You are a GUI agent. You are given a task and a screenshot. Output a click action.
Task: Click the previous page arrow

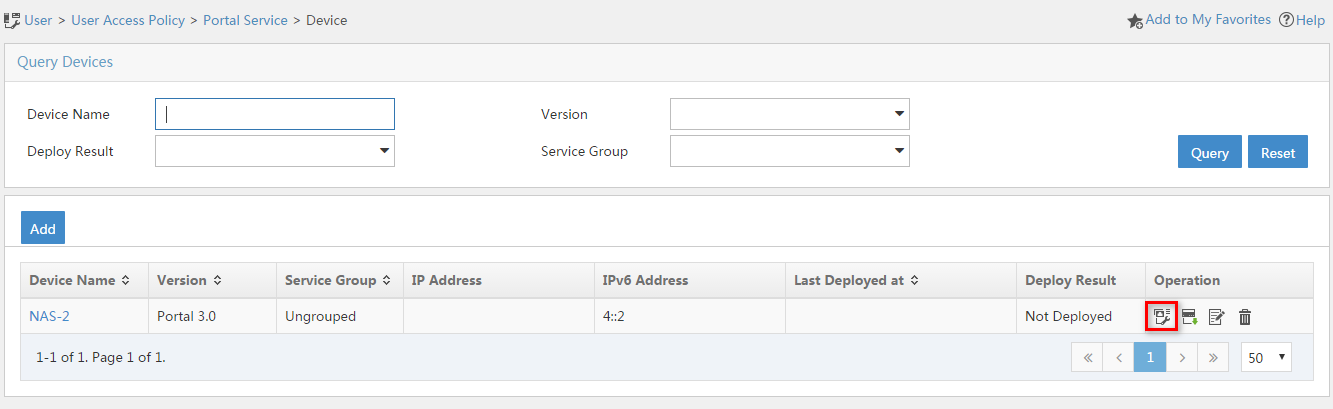pyautogui.click(x=1118, y=357)
